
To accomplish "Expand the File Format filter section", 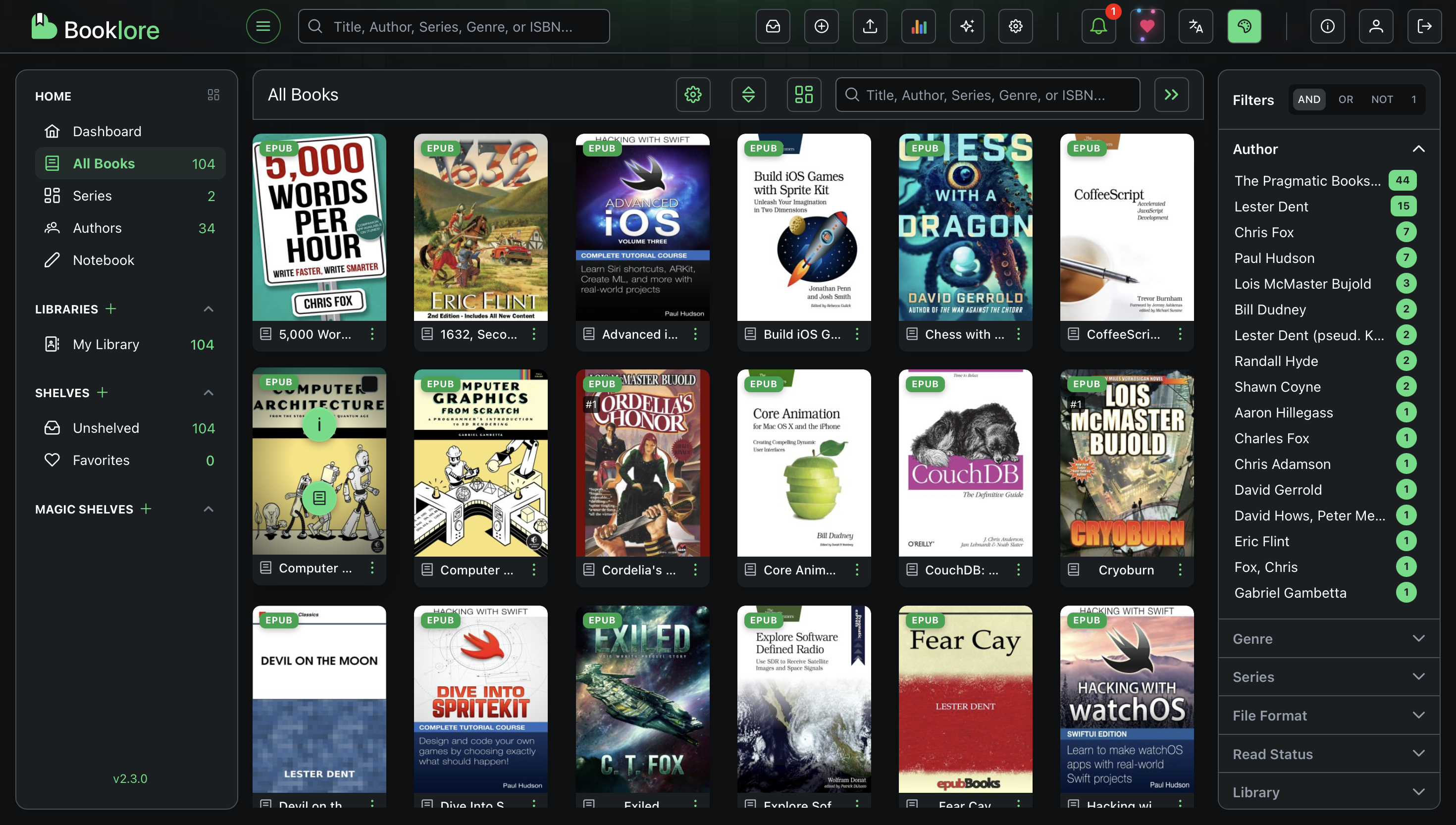I will pyautogui.click(x=1329, y=715).
